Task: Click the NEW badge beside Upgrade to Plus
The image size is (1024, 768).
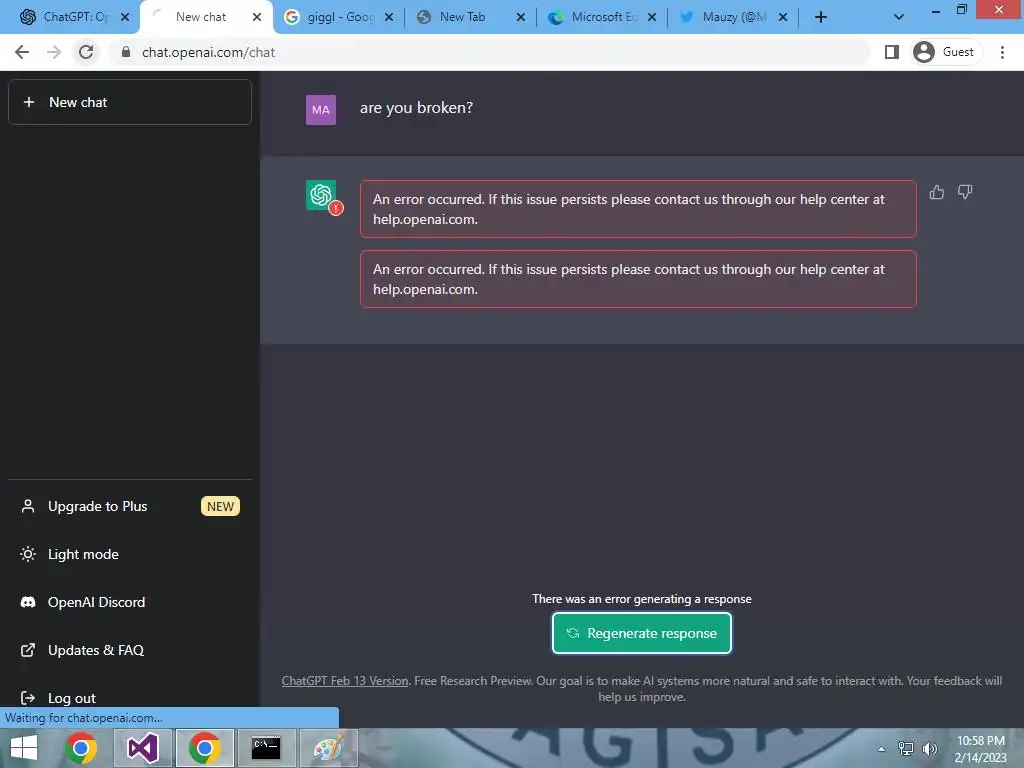Action: 220,506
